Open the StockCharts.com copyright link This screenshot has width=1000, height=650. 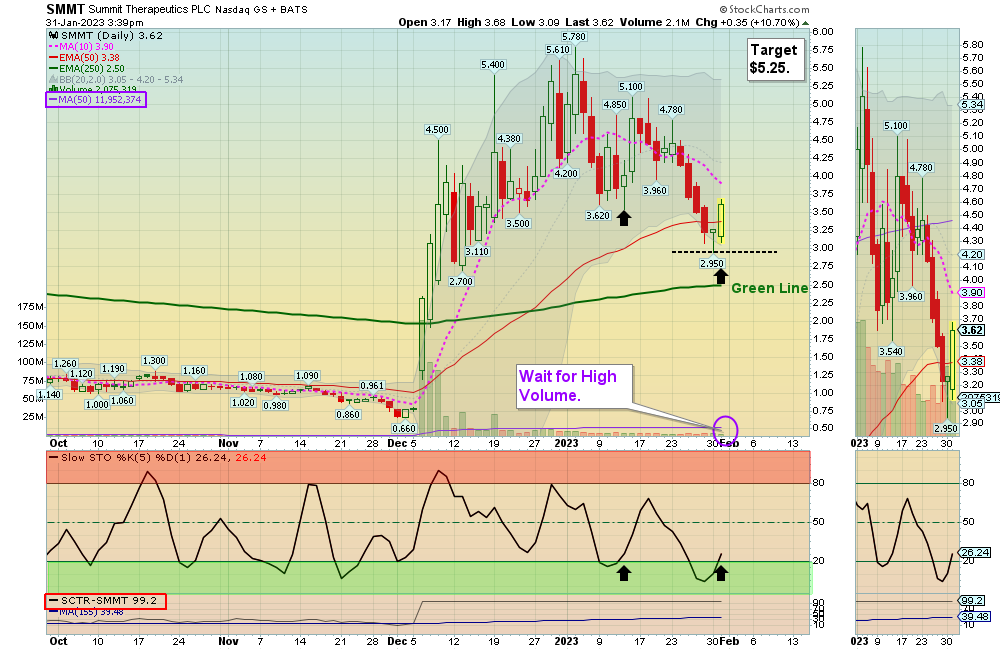point(762,8)
